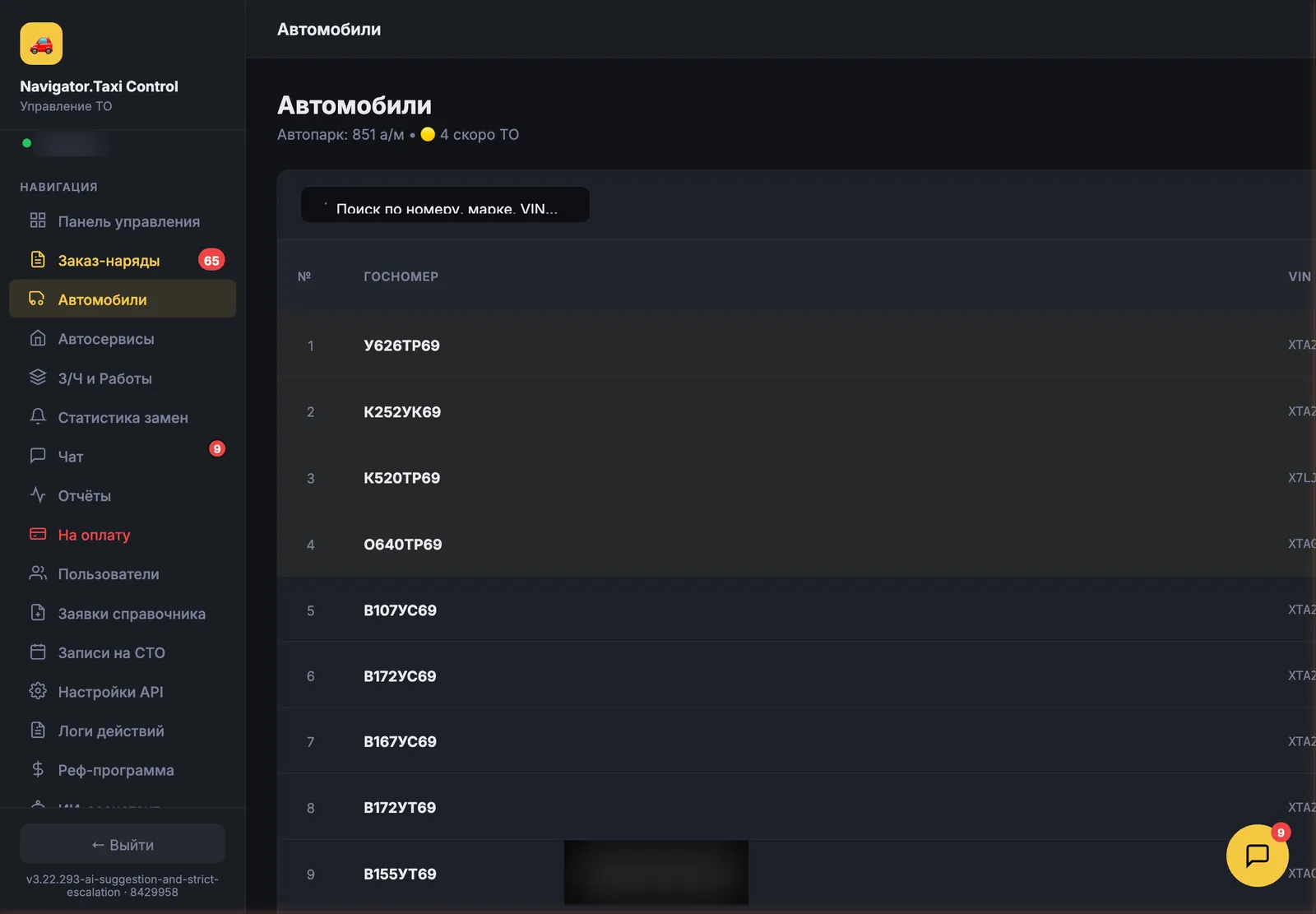
Task: Click the Отчёты activity graph icon
Action: (38, 495)
